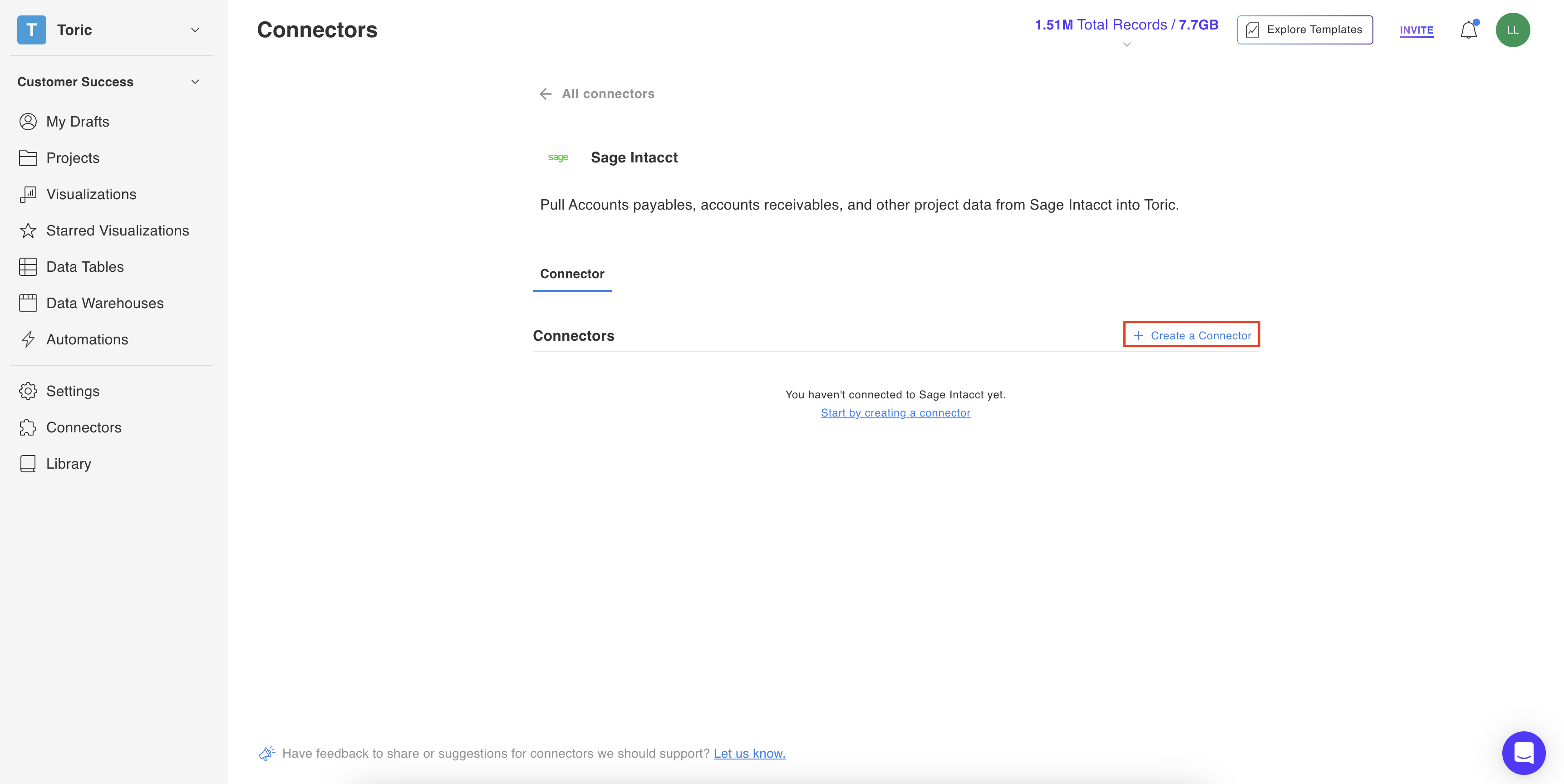Click the chart icon in Explore Templates

(x=1252, y=30)
